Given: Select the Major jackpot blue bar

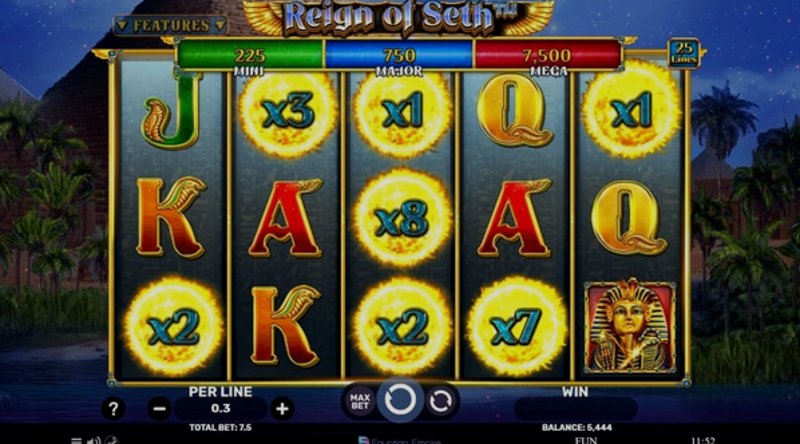Looking at the screenshot, I should (x=399, y=55).
